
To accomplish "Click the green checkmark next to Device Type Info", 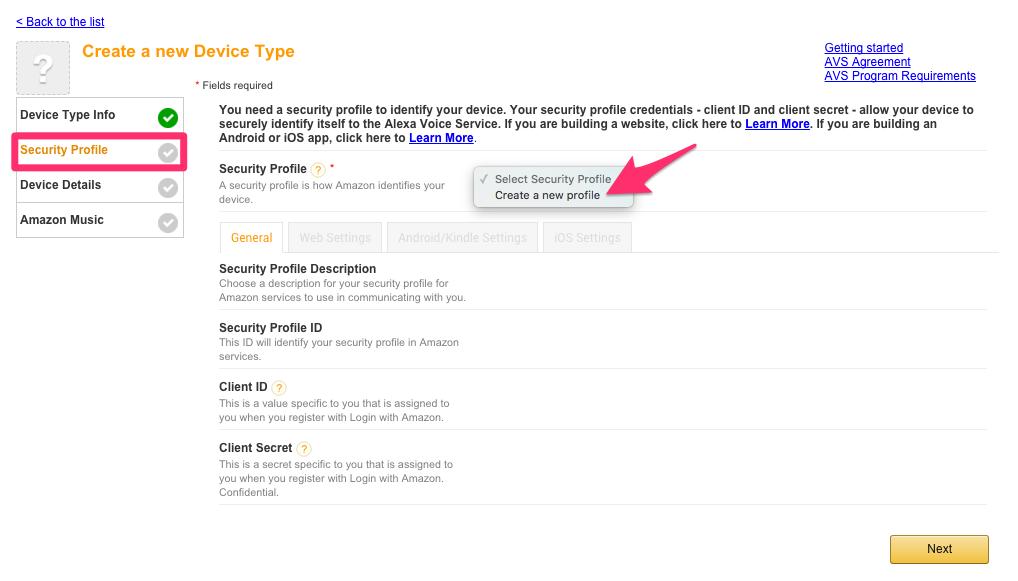I will 168,117.
